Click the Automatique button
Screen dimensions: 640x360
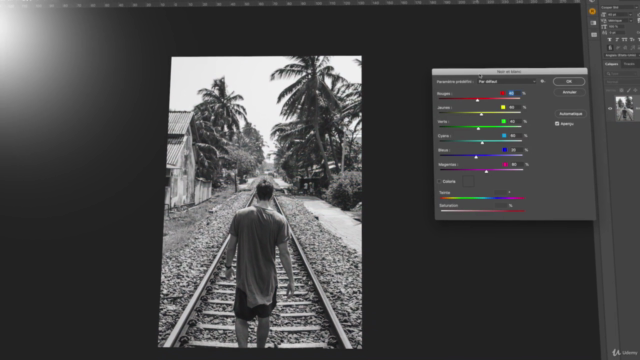pyautogui.click(x=571, y=113)
